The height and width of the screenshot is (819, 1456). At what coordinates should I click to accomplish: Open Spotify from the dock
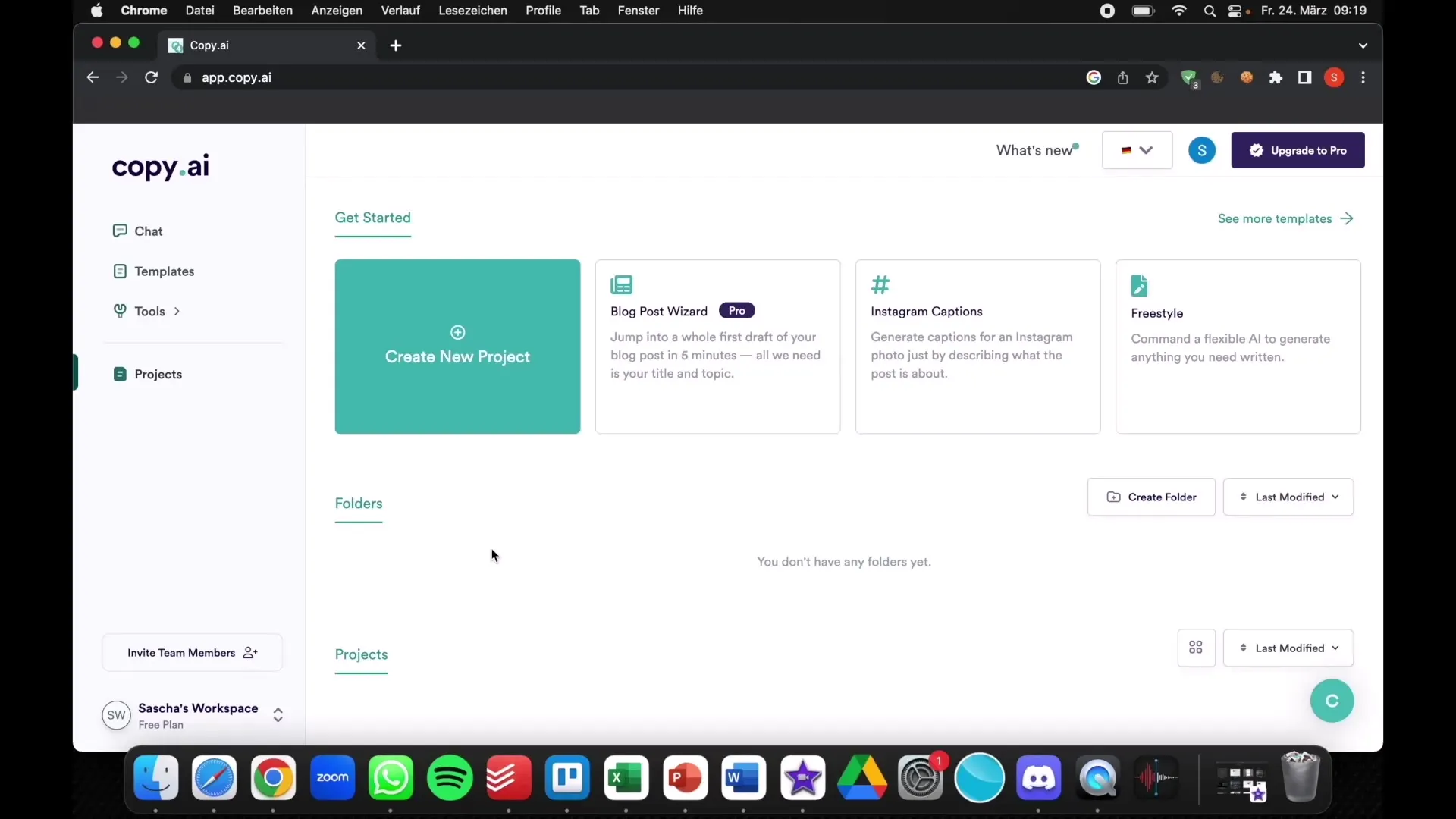pos(450,778)
